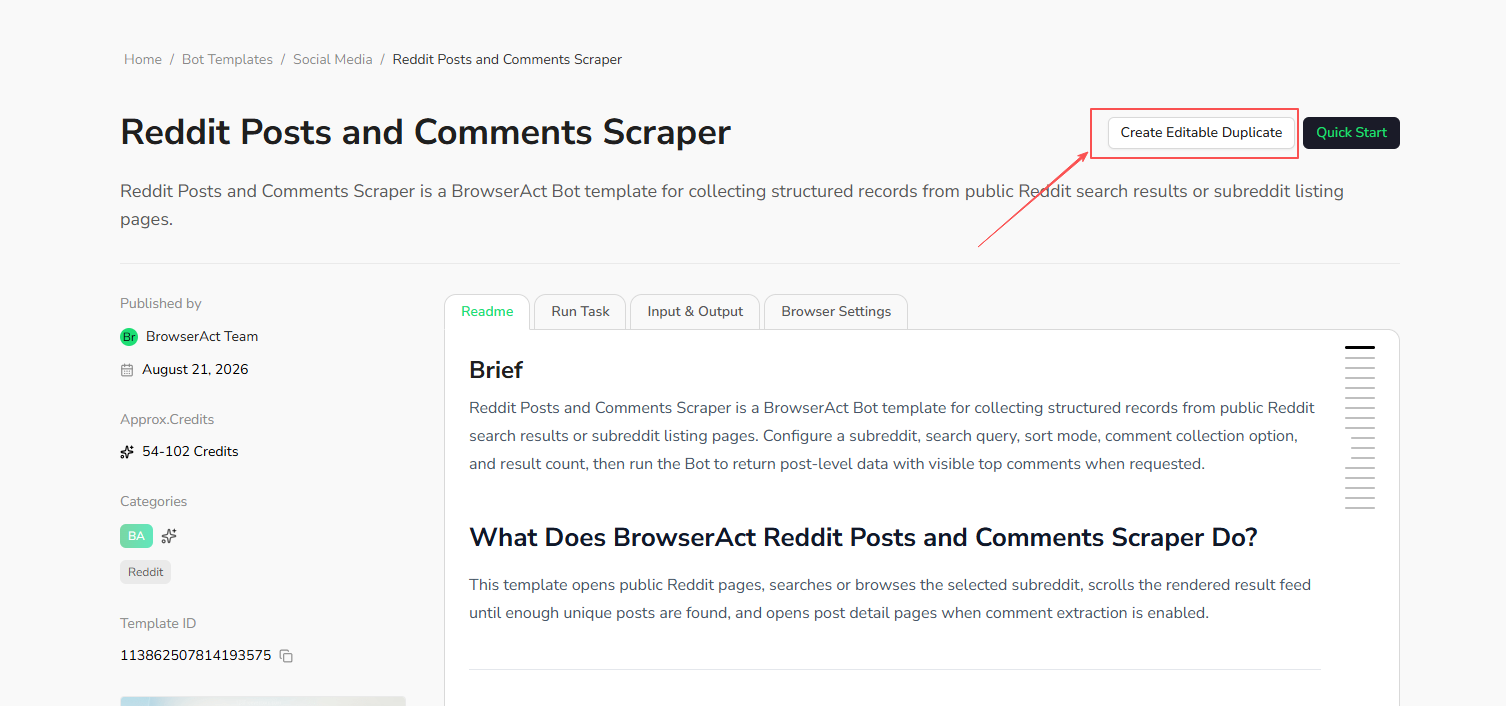Click the 54-102 Credits text

tap(190, 452)
